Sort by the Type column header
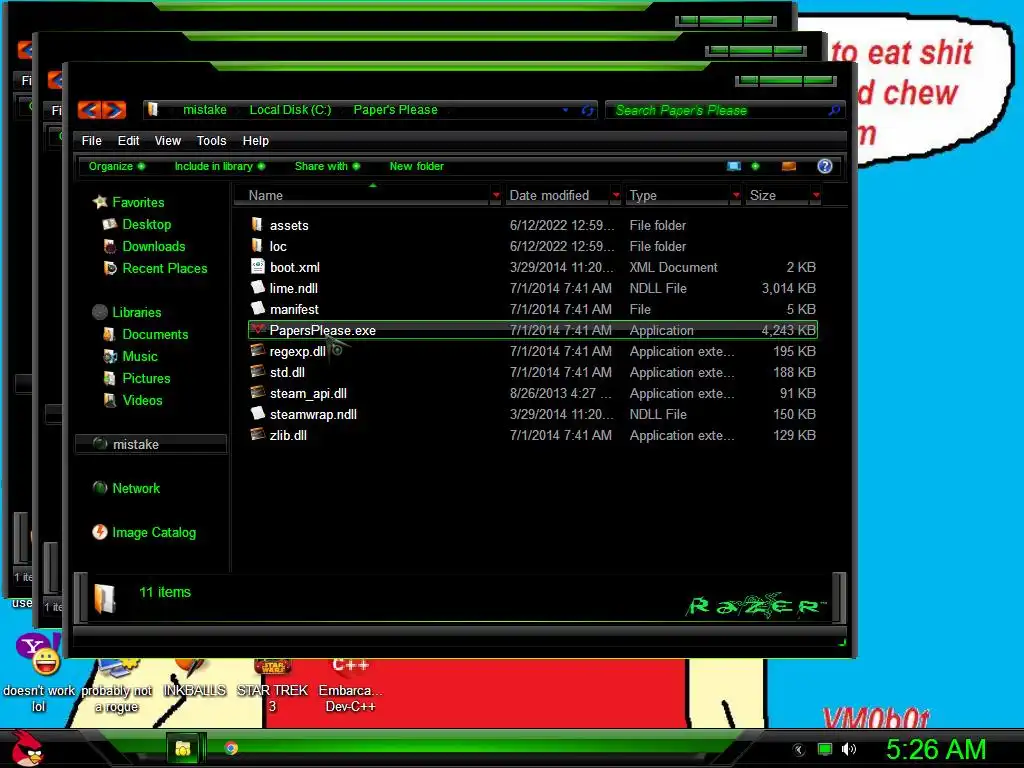1024x768 pixels. pos(678,195)
